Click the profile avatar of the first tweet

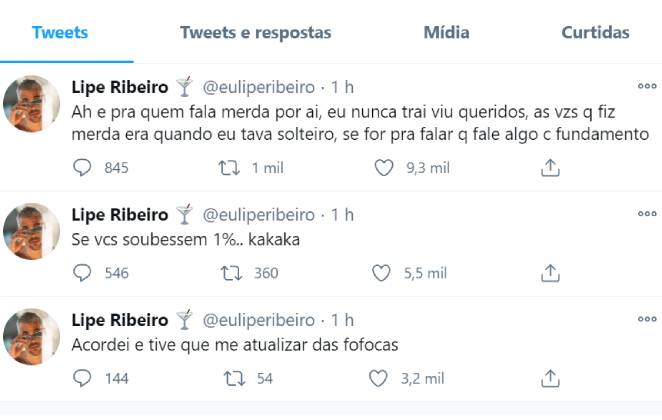click(32, 103)
